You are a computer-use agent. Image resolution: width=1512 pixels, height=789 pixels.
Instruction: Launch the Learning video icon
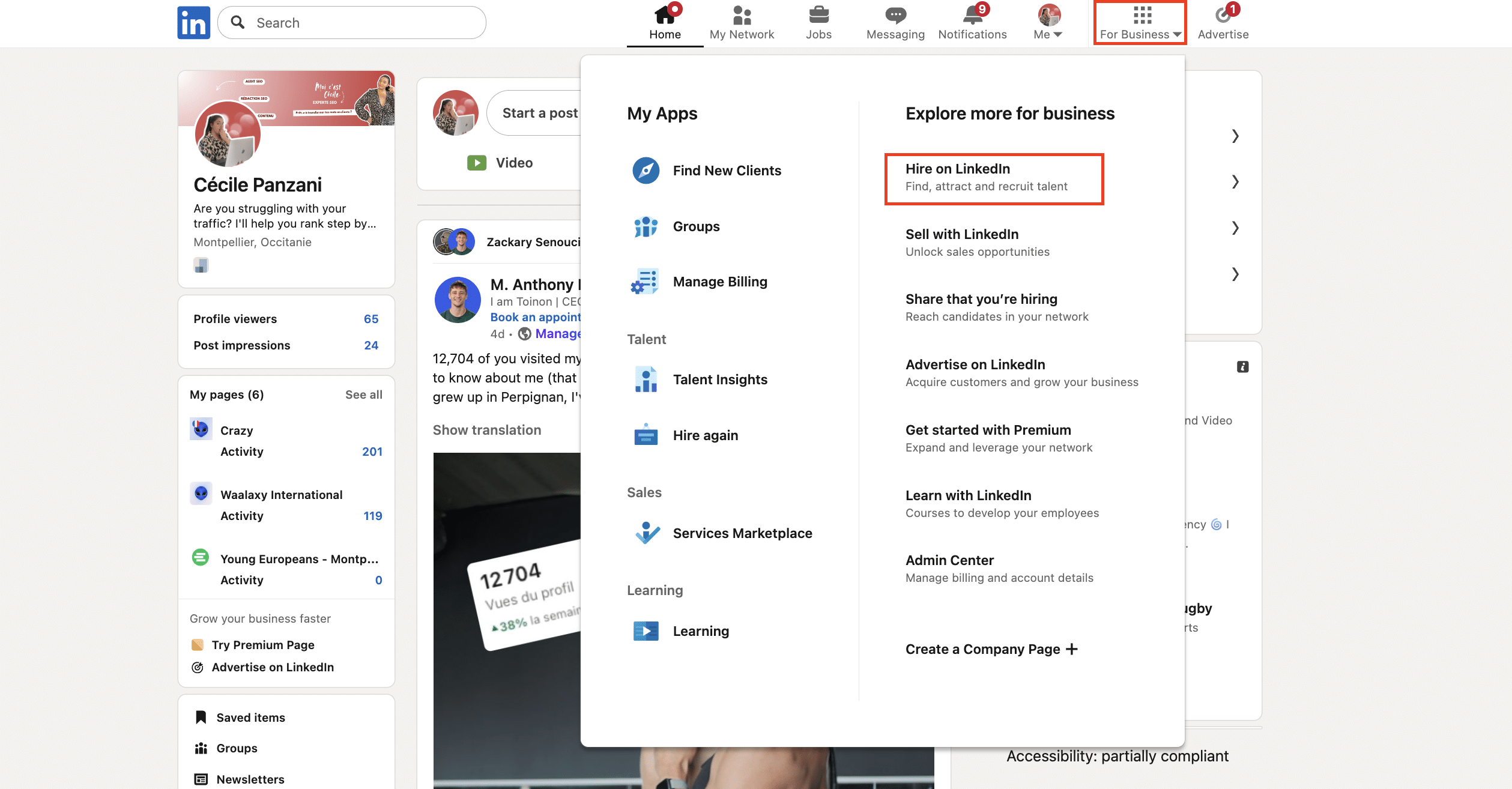646,631
